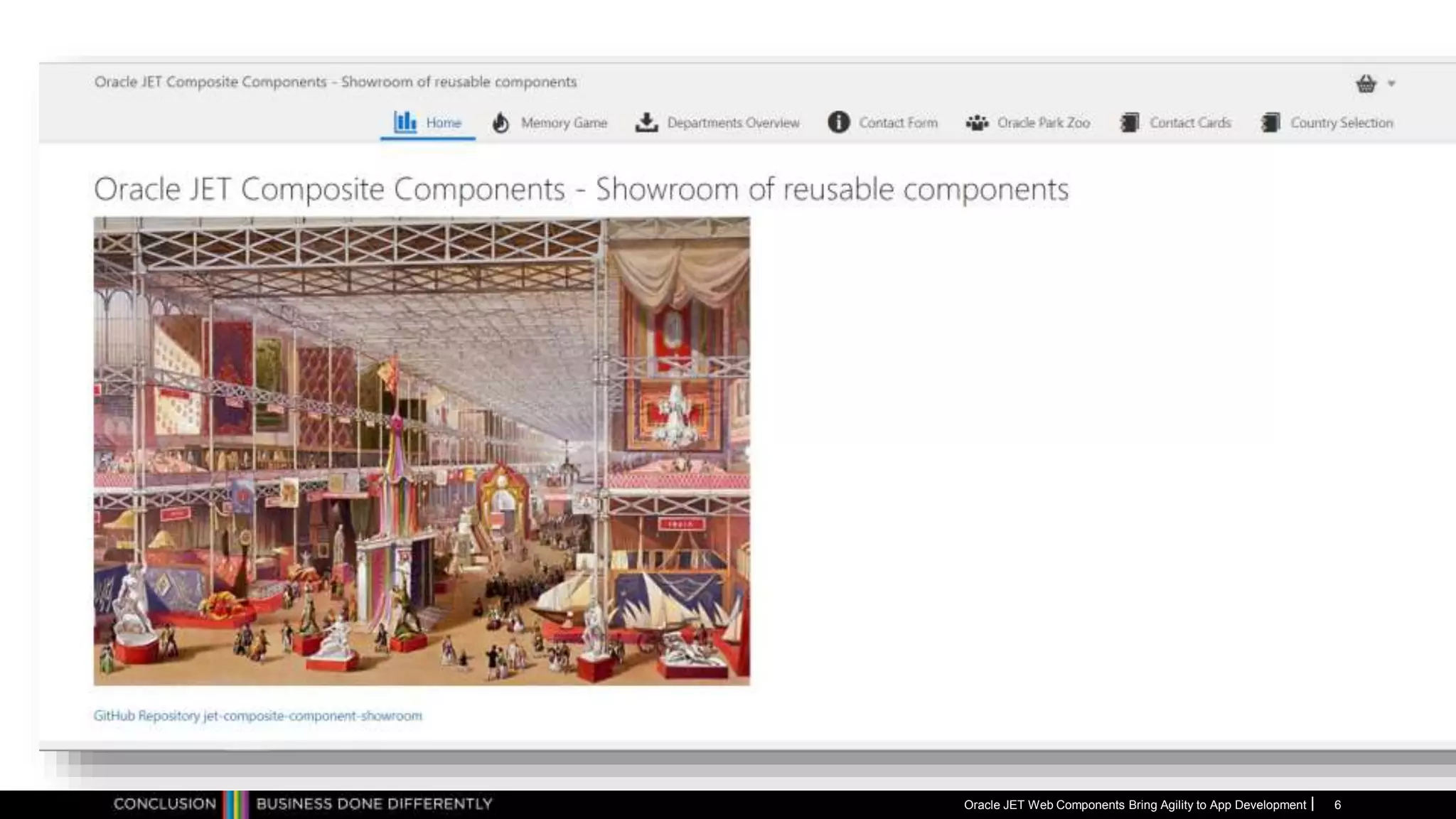
Task: Click the Home bar chart icon
Action: (405, 122)
